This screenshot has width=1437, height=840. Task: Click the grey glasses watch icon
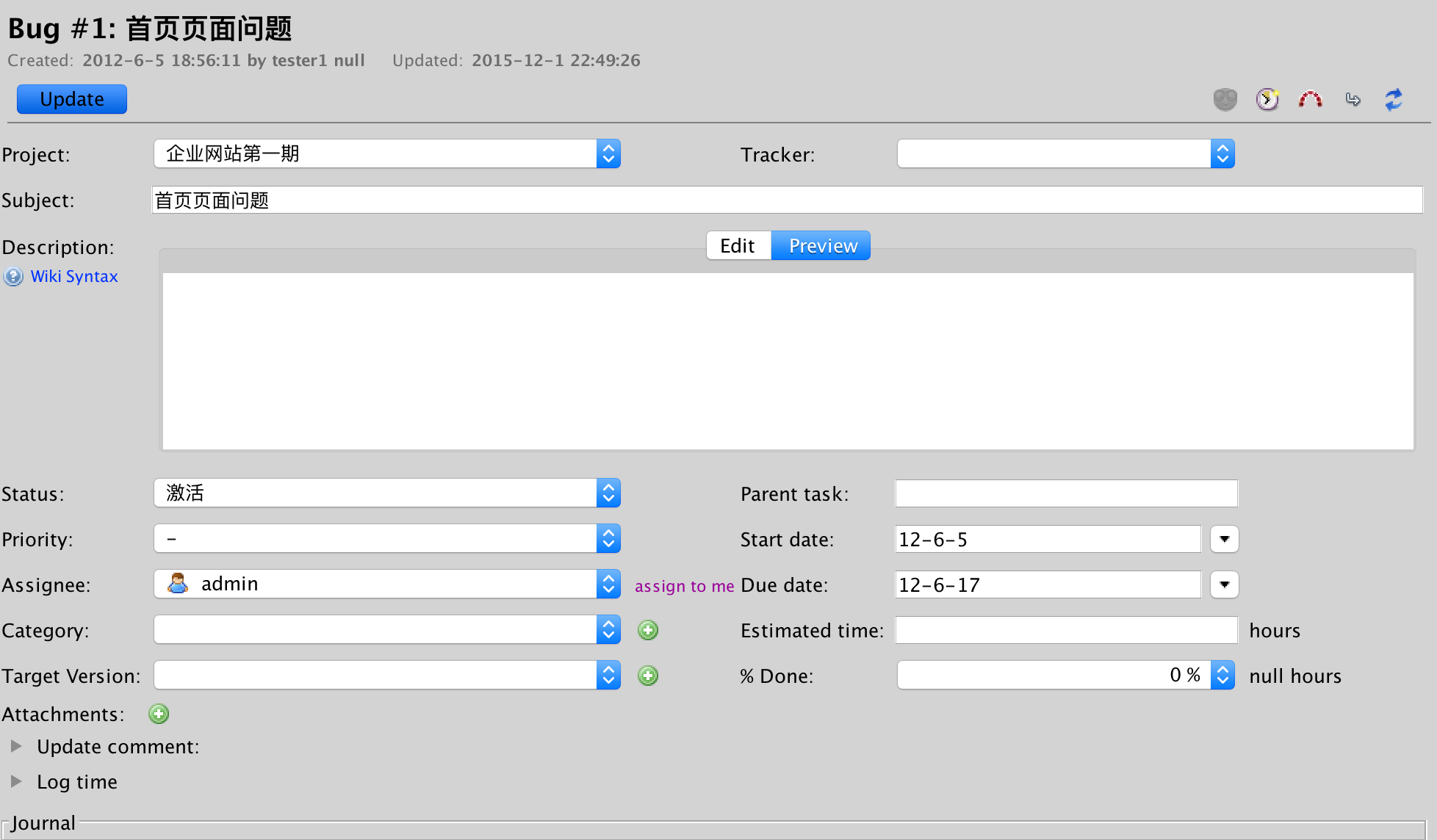(1225, 99)
